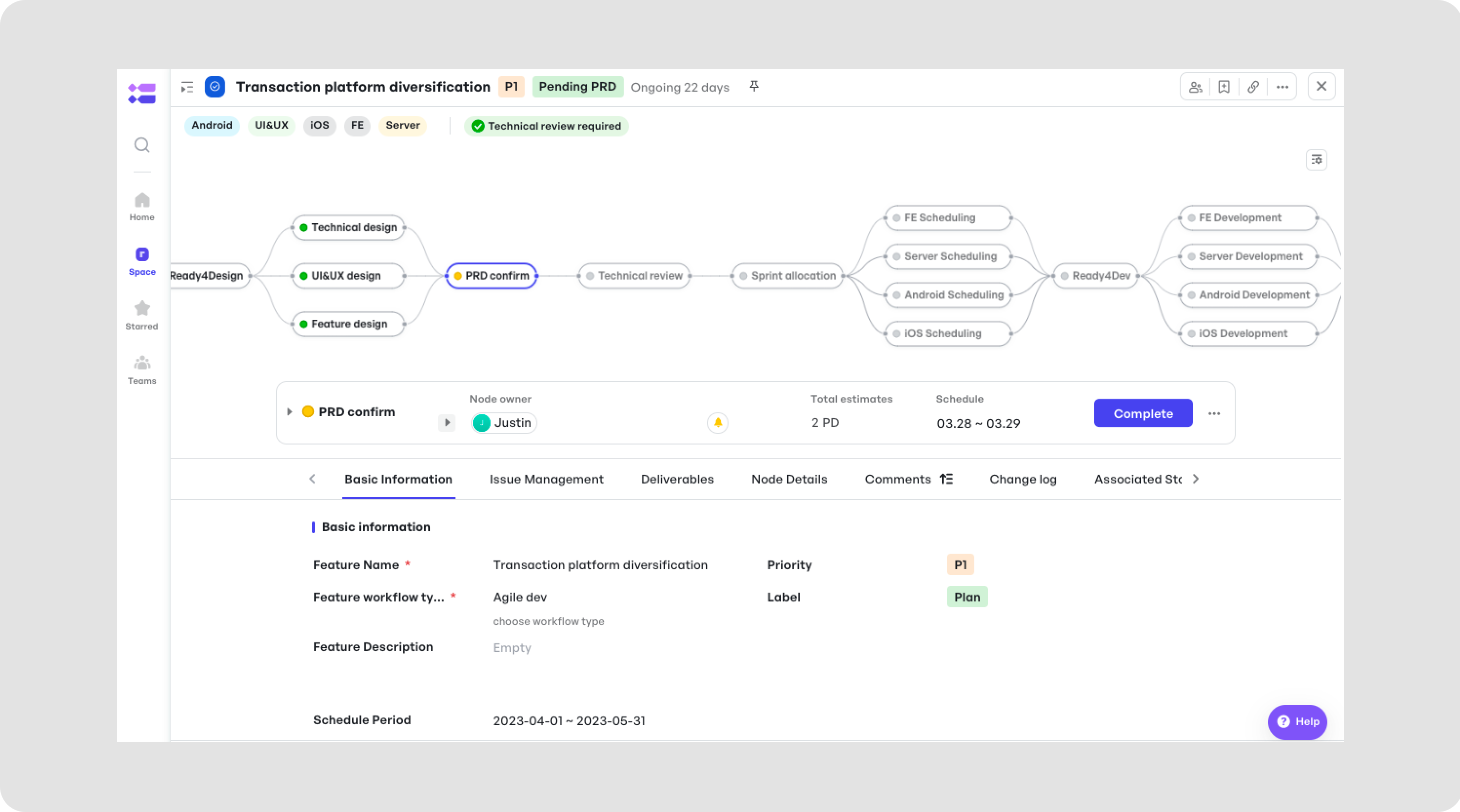The width and height of the screenshot is (1460, 812).
Task: Click the blue work item type icon
Action: pyautogui.click(x=215, y=87)
